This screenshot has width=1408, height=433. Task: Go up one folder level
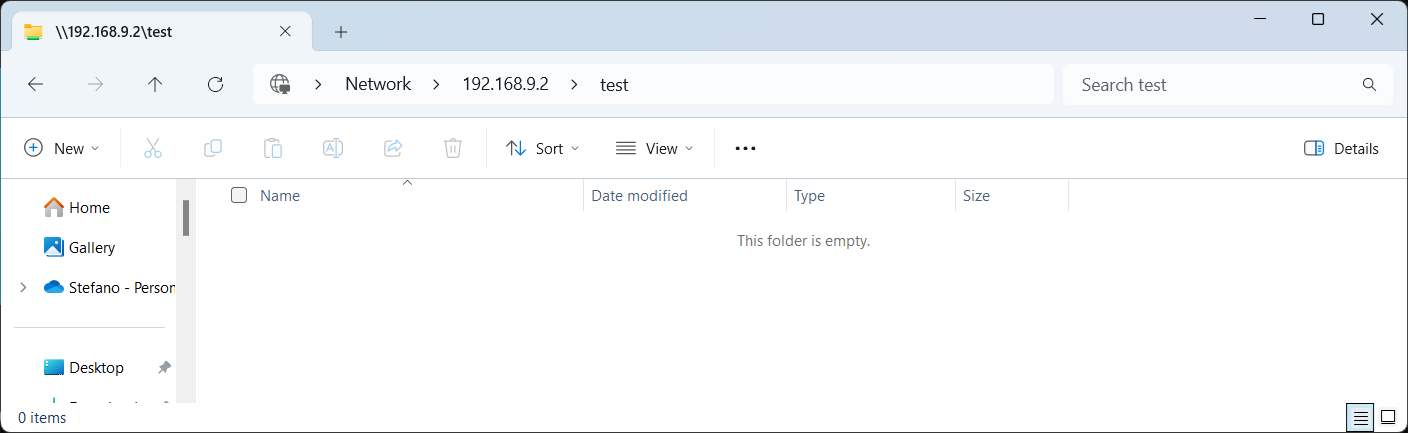point(154,85)
